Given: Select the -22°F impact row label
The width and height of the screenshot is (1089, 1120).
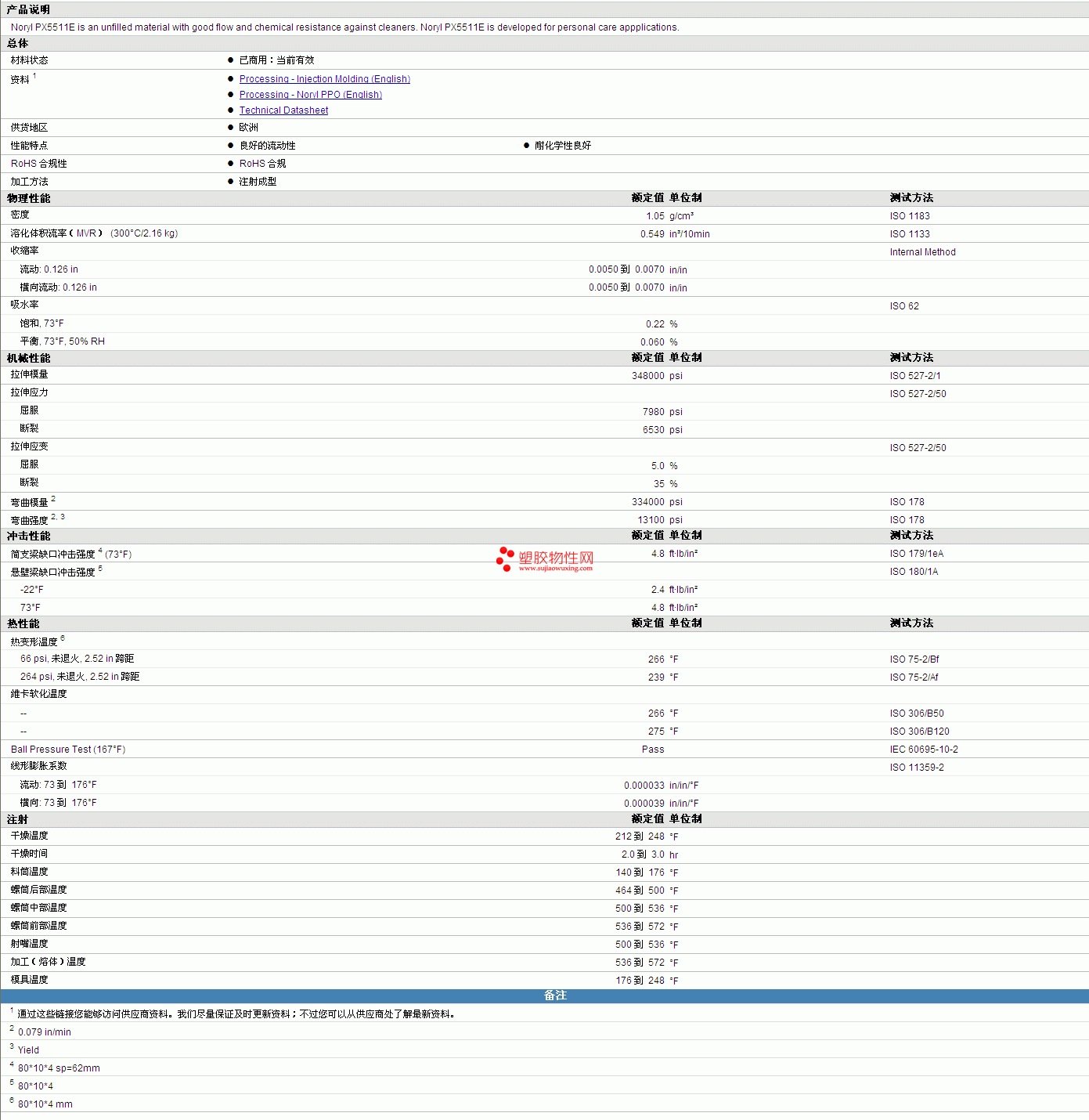Looking at the screenshot, I should click(32, 590).
